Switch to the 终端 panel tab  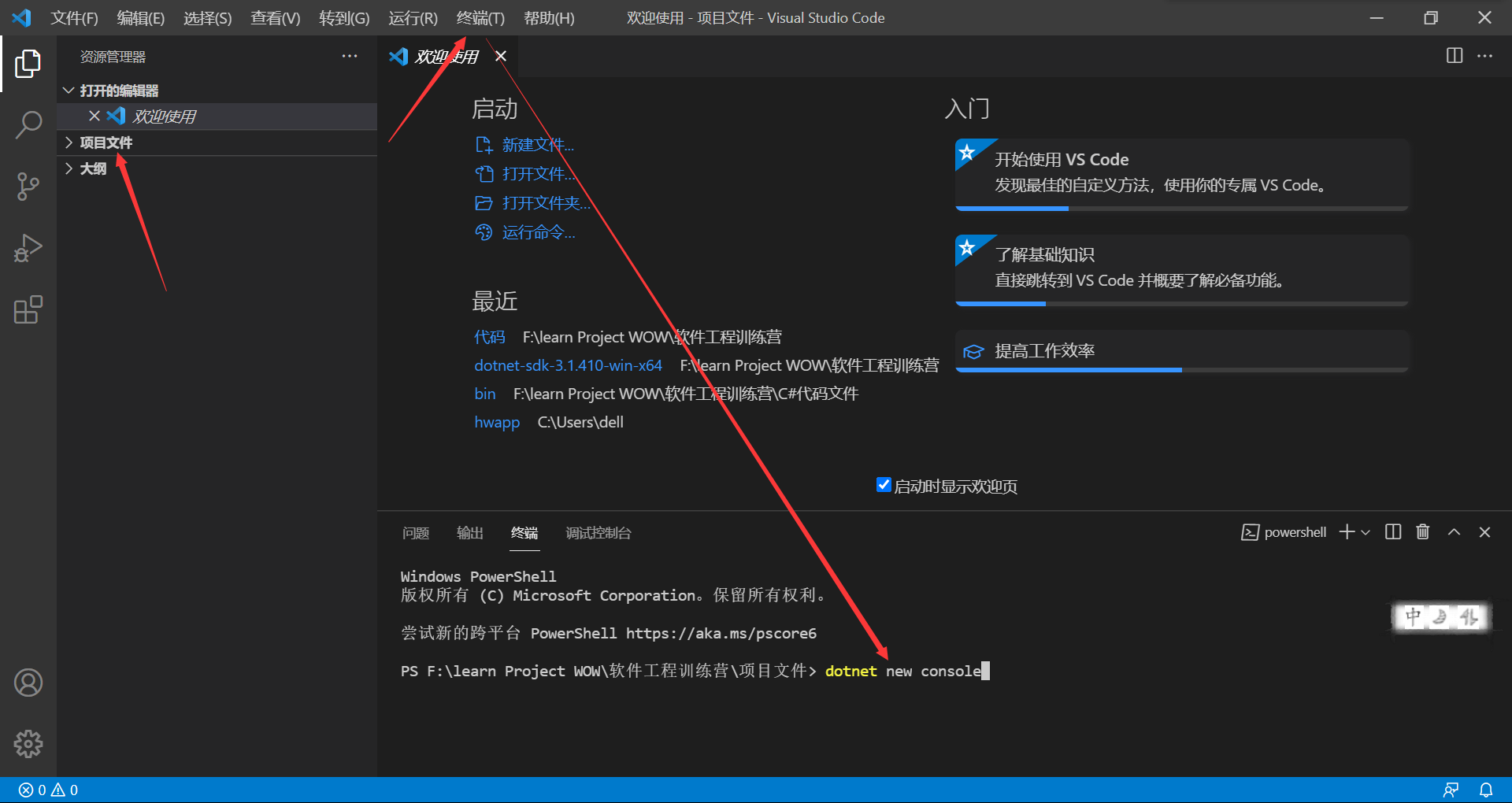point(524,533)
